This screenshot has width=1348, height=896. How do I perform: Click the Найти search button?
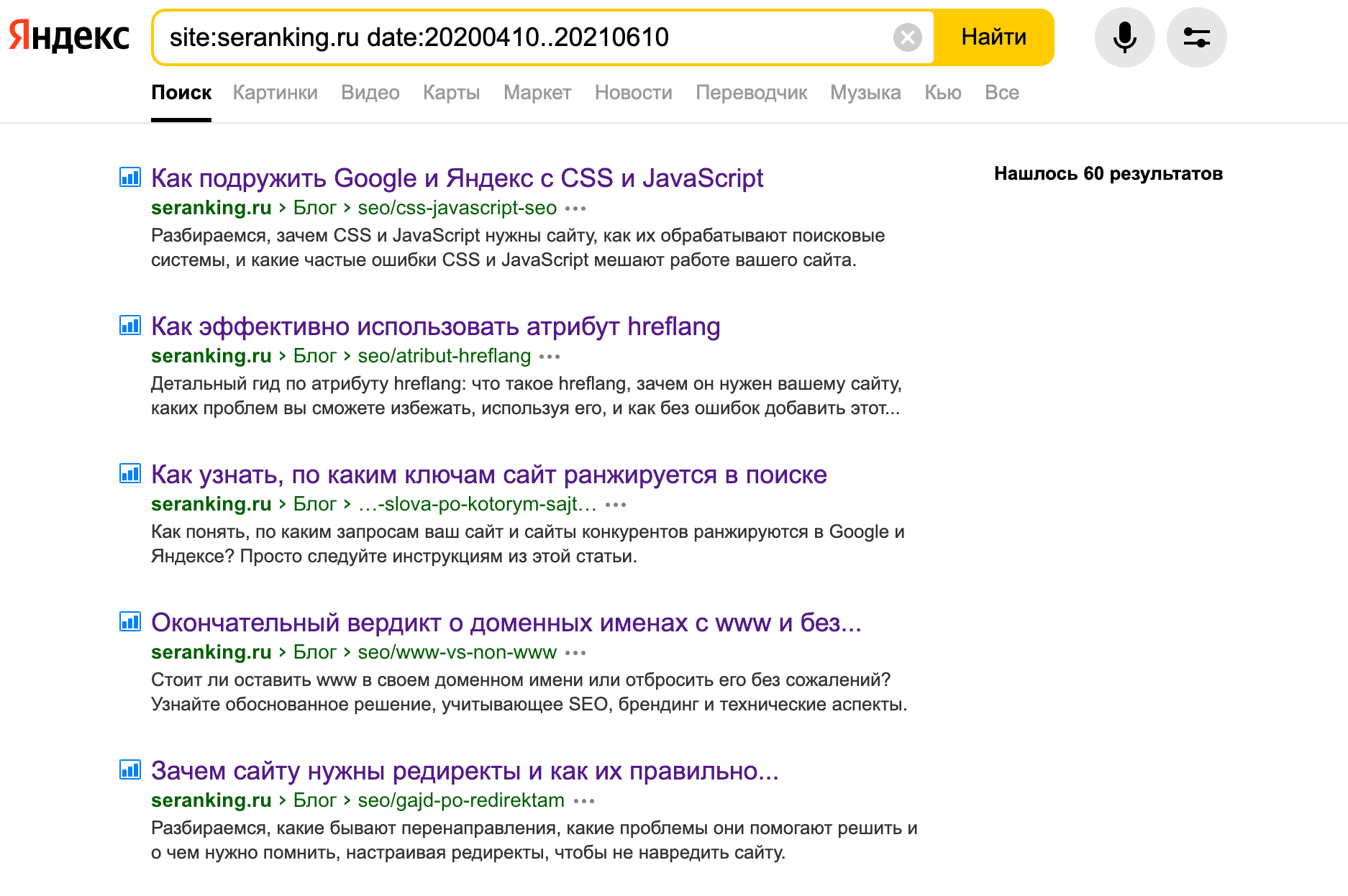pos(993,37)
